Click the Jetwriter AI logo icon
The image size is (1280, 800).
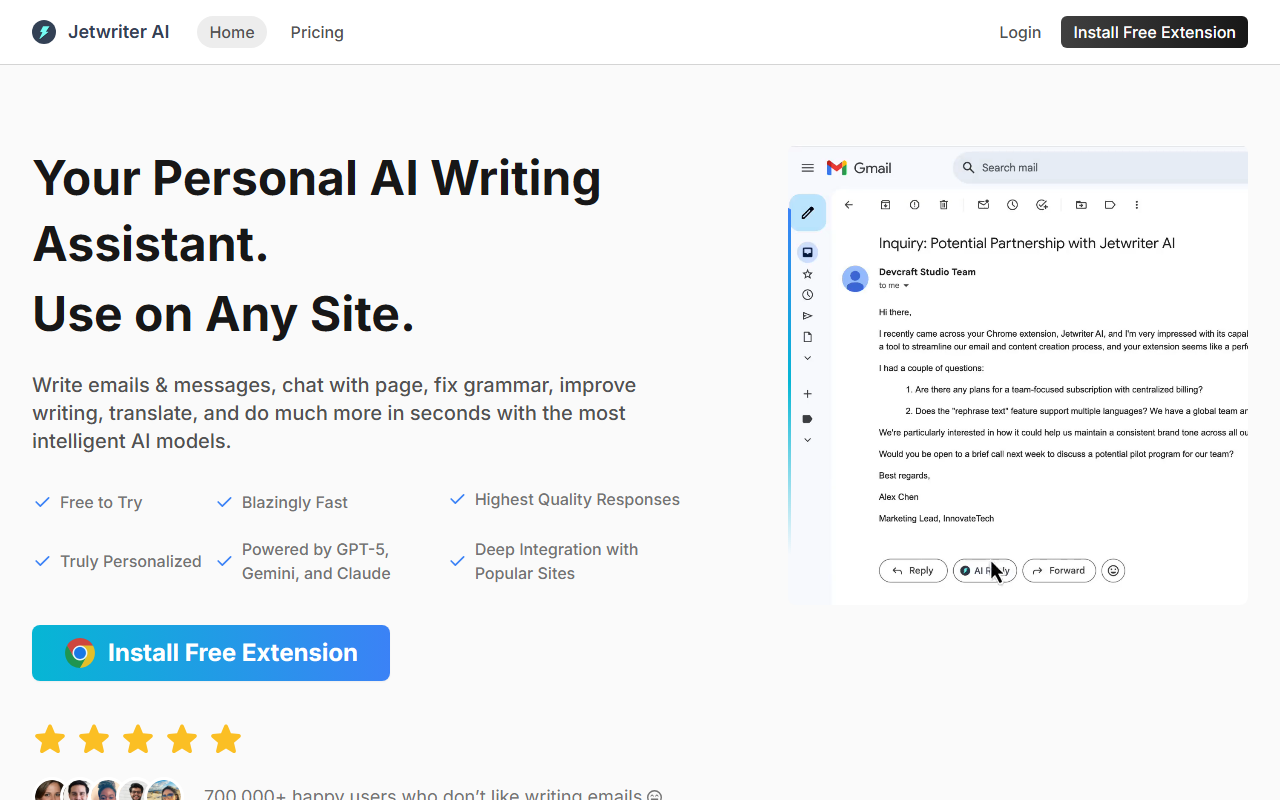tap(44, 32)
